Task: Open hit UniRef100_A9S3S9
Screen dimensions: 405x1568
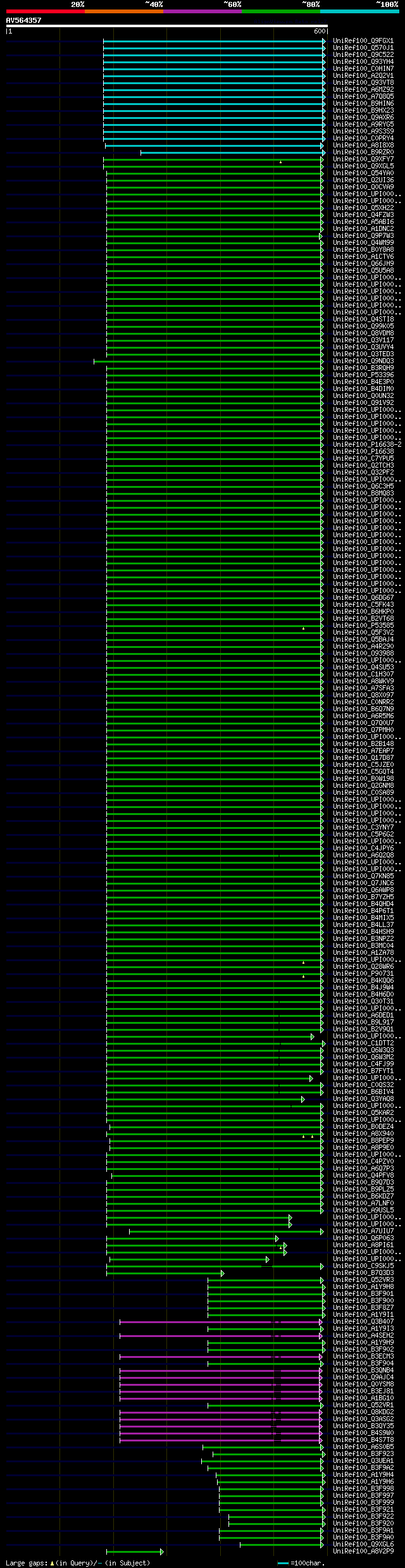Action: click(x=363, y=132)
